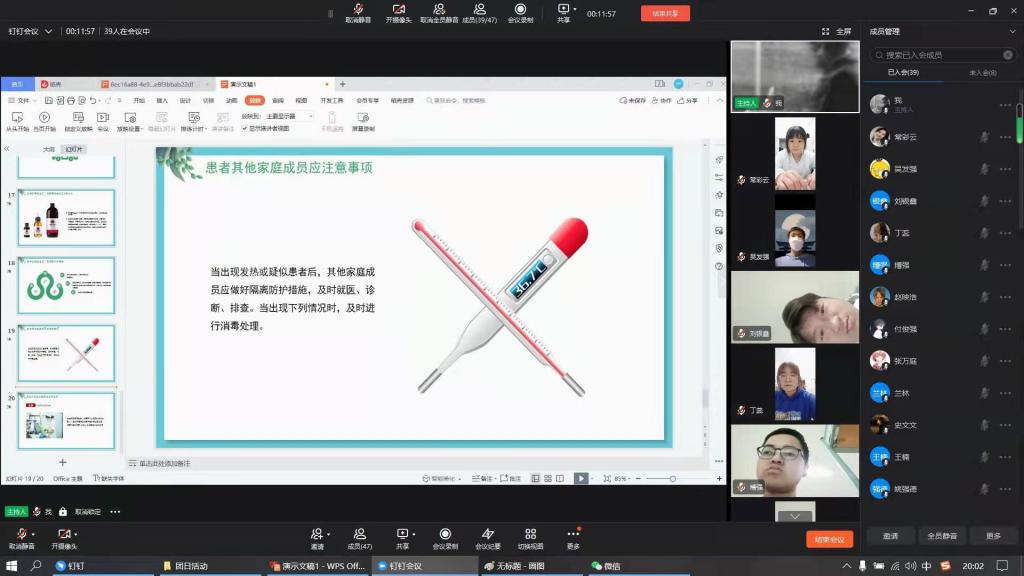Click the screen recording icon in WPS ribbon
This screenshot has width=1024, height=576.
(x=361, y=119)
